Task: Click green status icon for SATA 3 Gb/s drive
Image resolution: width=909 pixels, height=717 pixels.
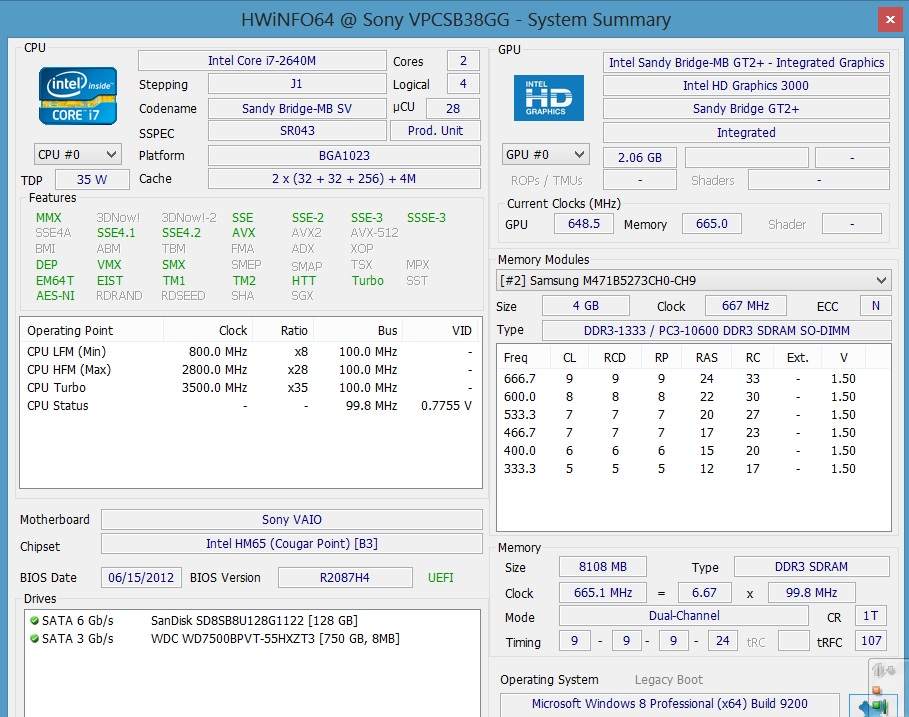Action: click(x=34, y=639)
